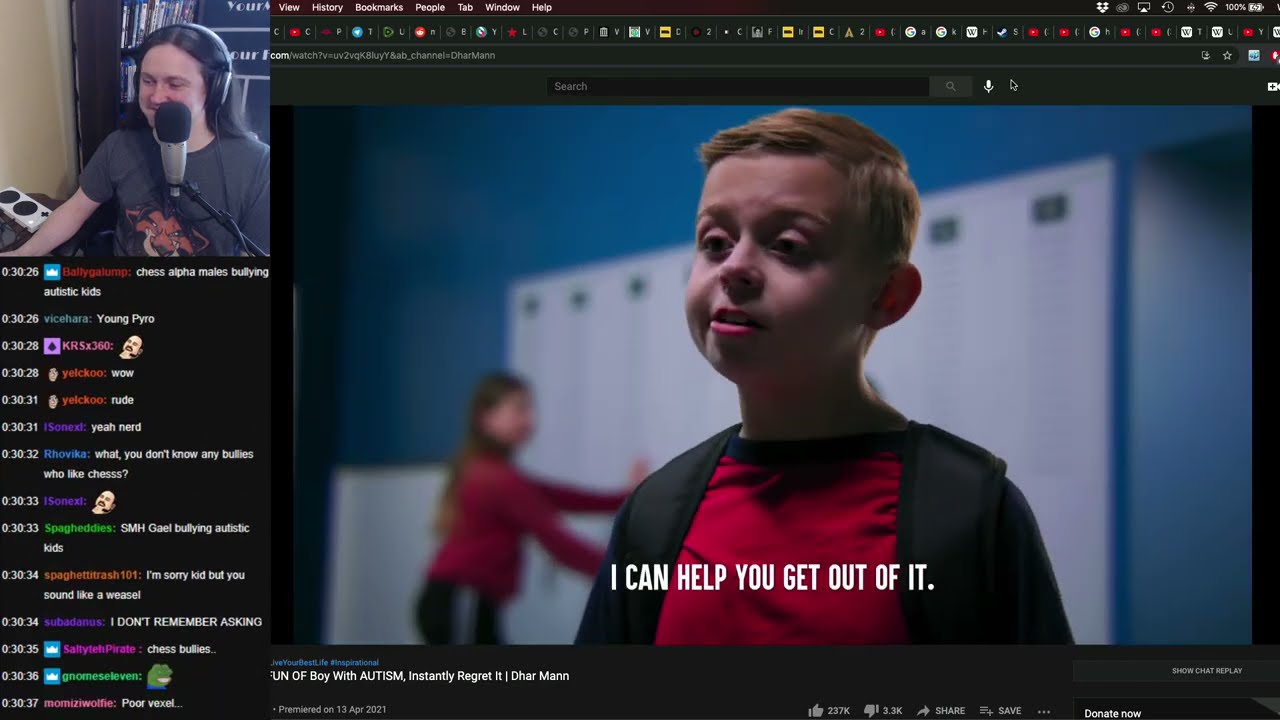Image resolution: width=1280 pixels, height=720 pixels.
Task: Click the chat message 'yeah nerd'
Action: click(116, 427)
